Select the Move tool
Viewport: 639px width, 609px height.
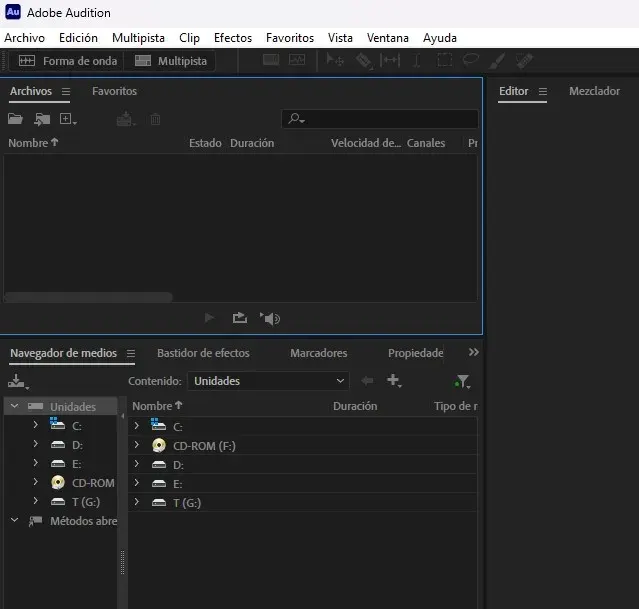pyautogui.click(x=335, y=61)
